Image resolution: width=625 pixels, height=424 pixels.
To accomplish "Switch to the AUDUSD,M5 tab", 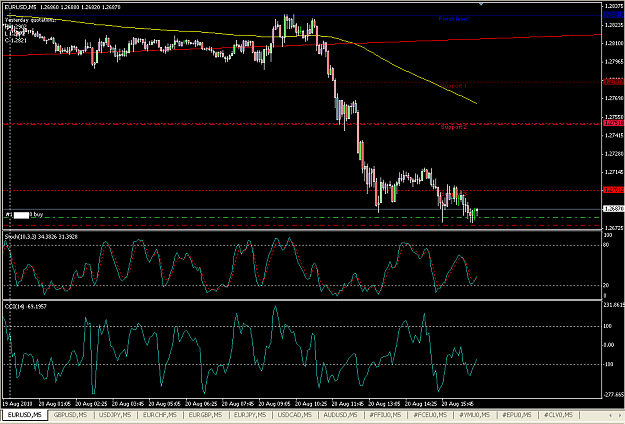I will (340, 415).
